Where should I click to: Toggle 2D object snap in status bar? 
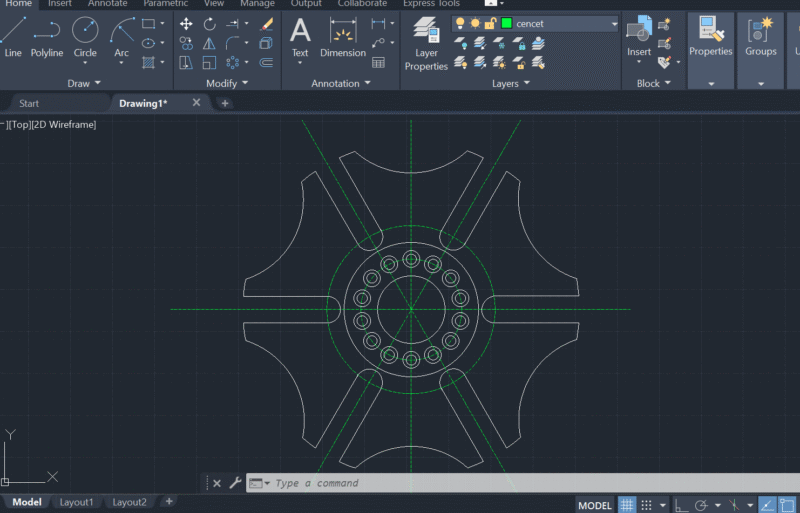(787, 505)
